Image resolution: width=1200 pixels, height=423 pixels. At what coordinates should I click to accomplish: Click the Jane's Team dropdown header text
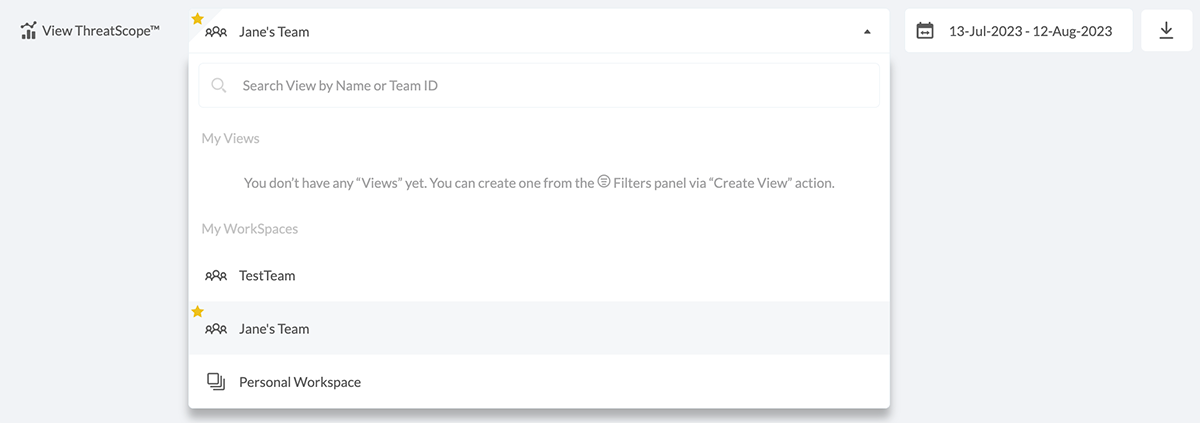click(x=274, y=32)
